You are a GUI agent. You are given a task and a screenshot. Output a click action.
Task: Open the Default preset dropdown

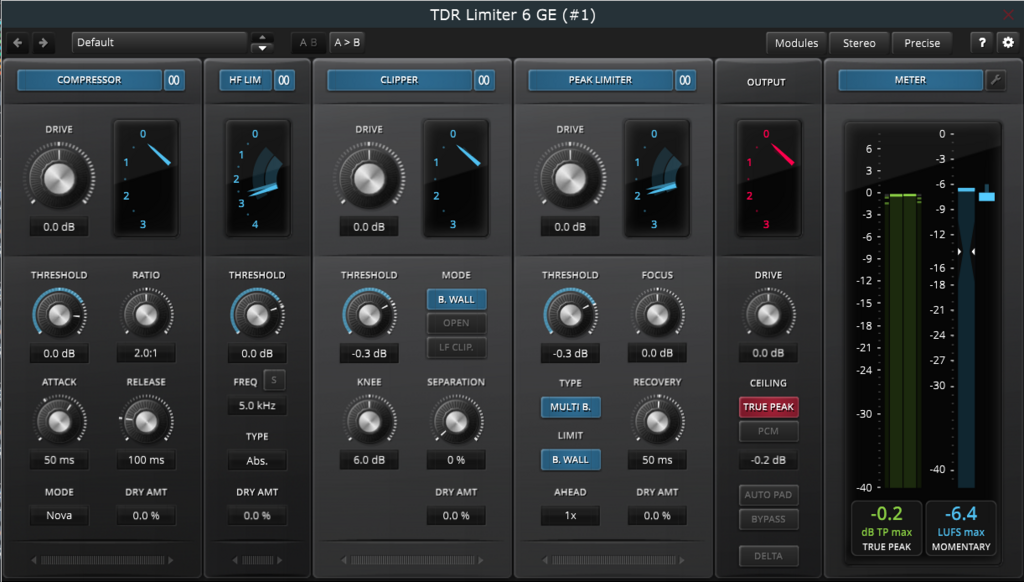click(x=159, y=42)
